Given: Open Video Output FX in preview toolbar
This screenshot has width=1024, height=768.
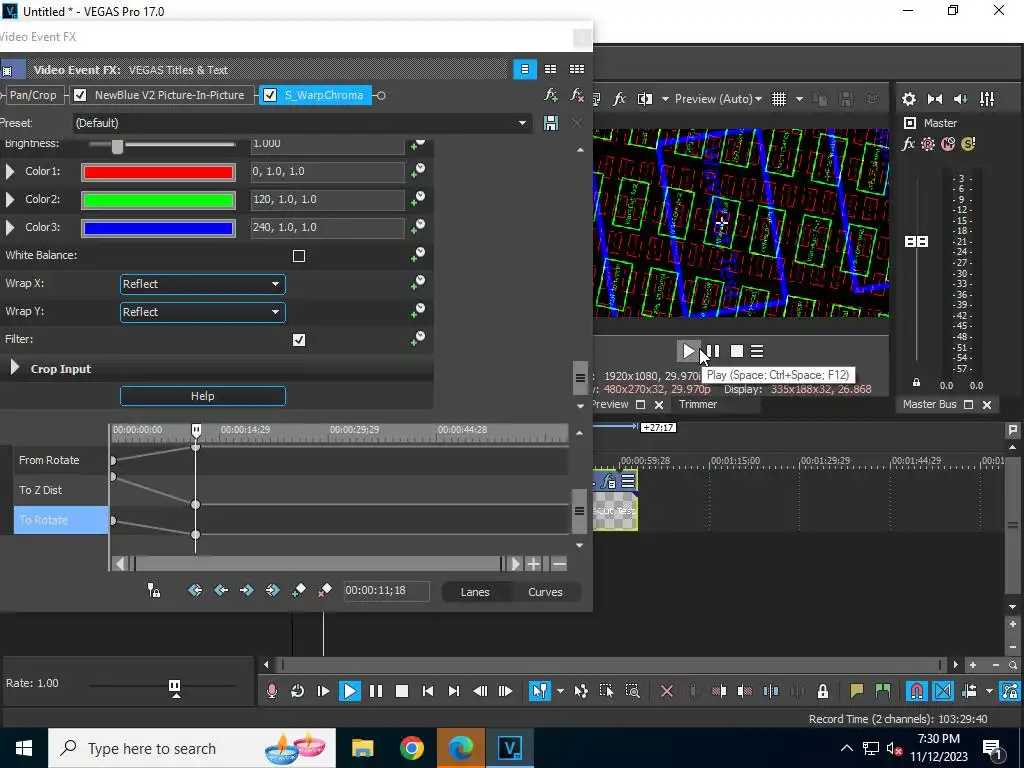Looking at the screenshot, I should (619, 99).
